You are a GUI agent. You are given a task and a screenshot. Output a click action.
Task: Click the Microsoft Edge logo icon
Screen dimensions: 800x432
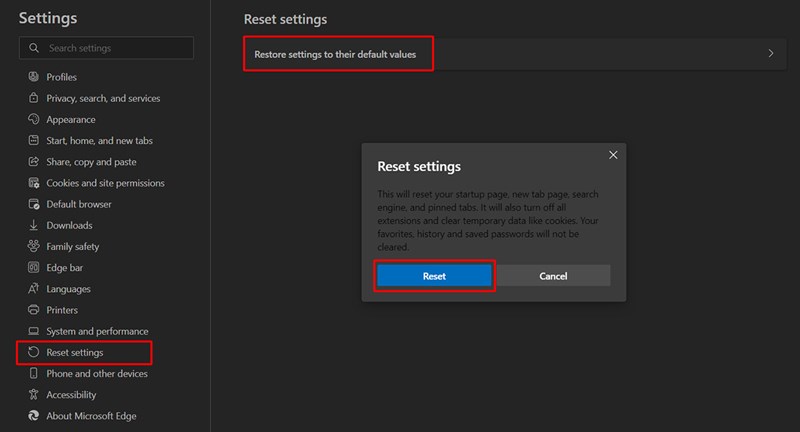coord(34,416)
